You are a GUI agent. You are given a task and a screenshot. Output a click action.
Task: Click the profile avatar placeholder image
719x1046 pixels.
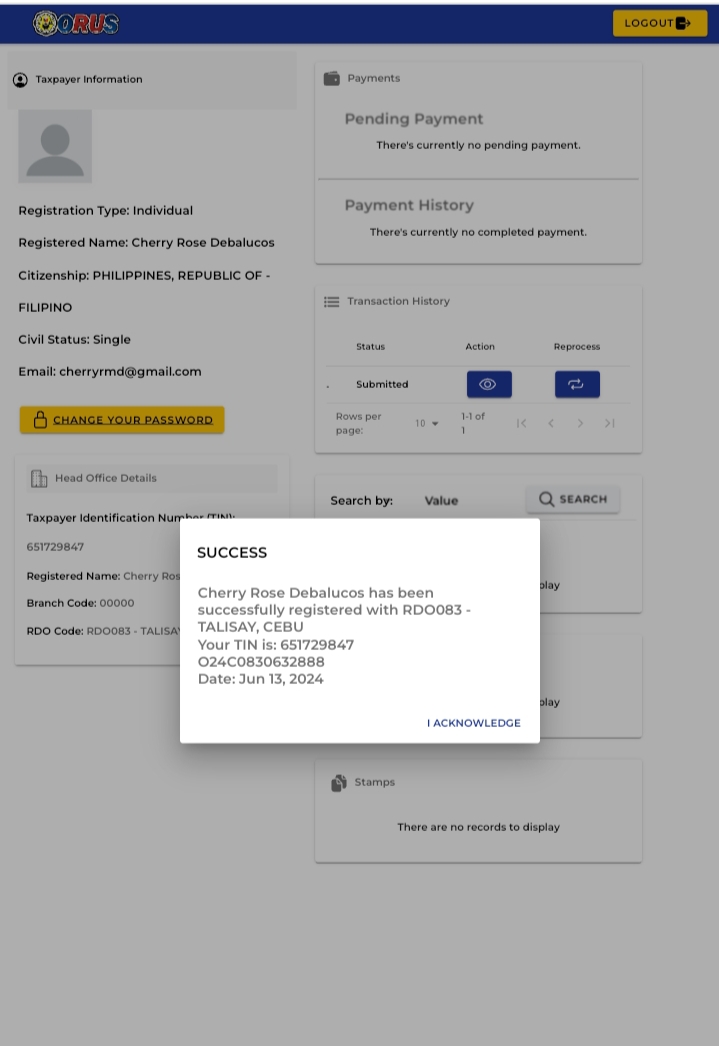[x=55, y=146]
